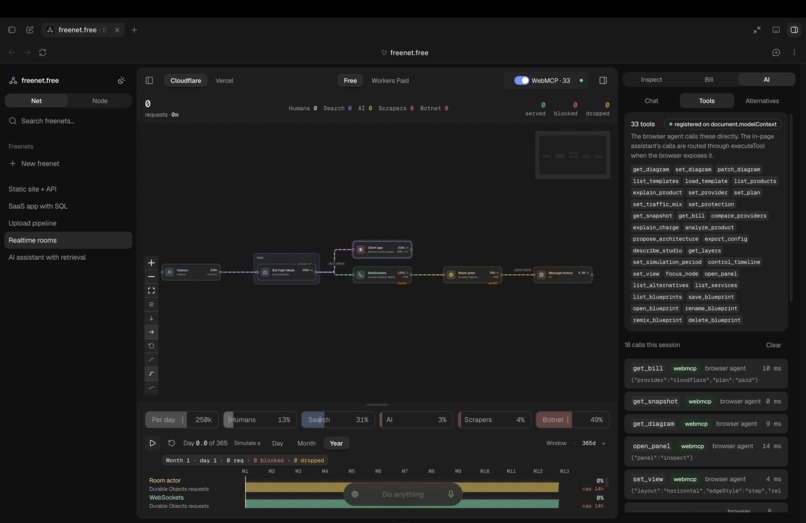The width and height of the screenshot is (806, 523).
Task: Decrease the window with minus stepper
Action: 574,443
